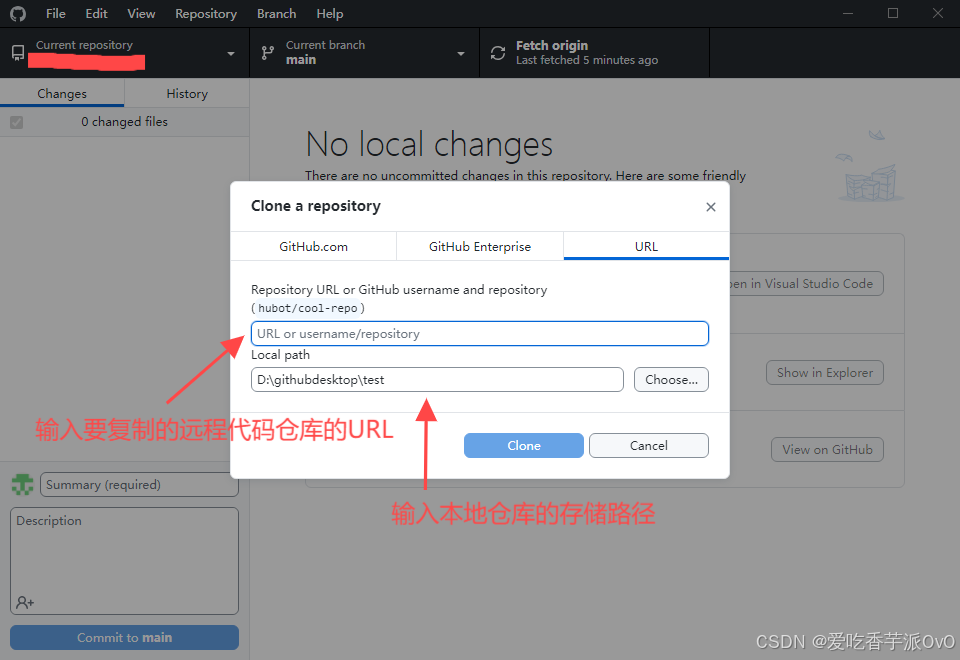This screenshot has width=960, height=660.
Task: Click the Clone button
Action: point(523,446)
